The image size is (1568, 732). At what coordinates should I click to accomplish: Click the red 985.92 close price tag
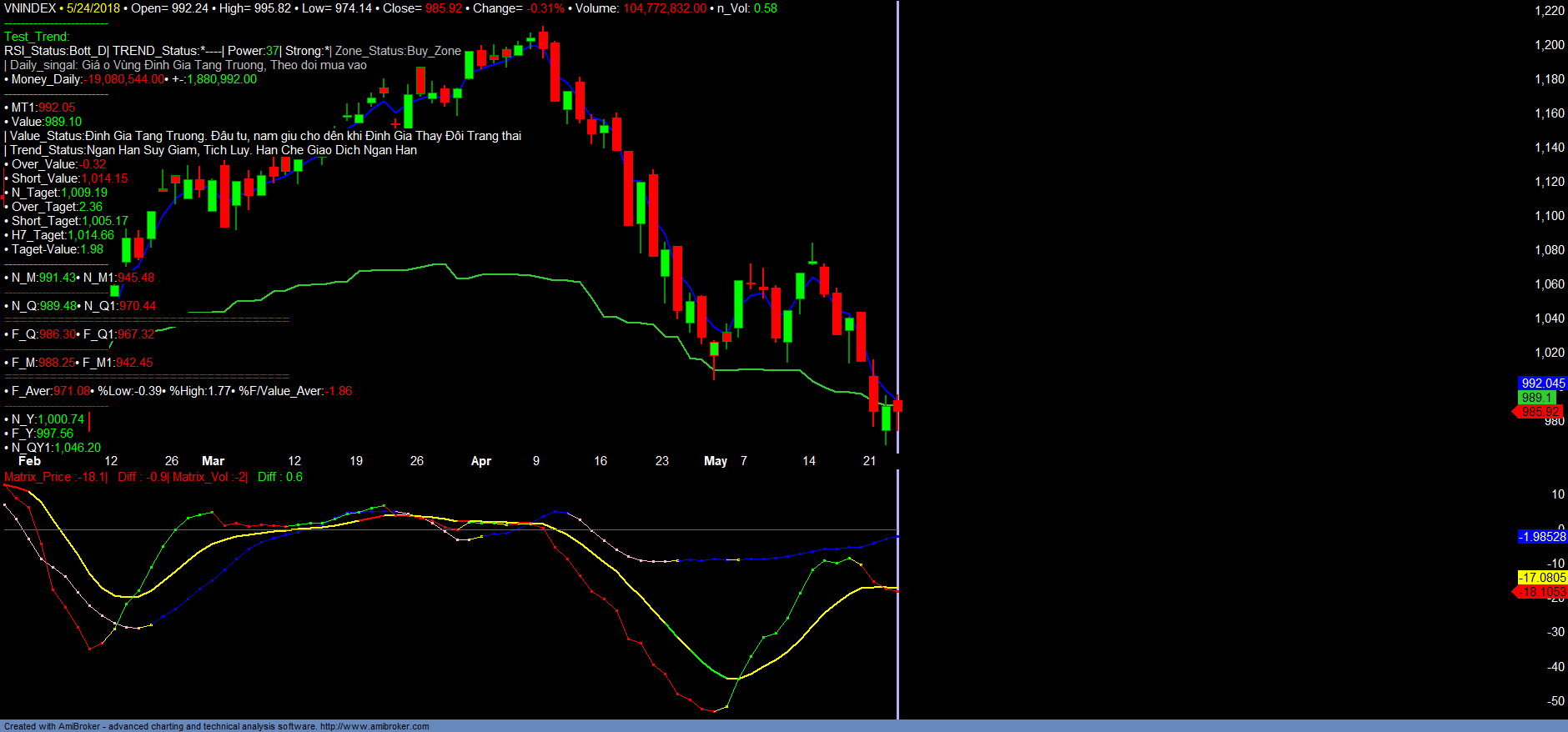(x=1539, y=412)
